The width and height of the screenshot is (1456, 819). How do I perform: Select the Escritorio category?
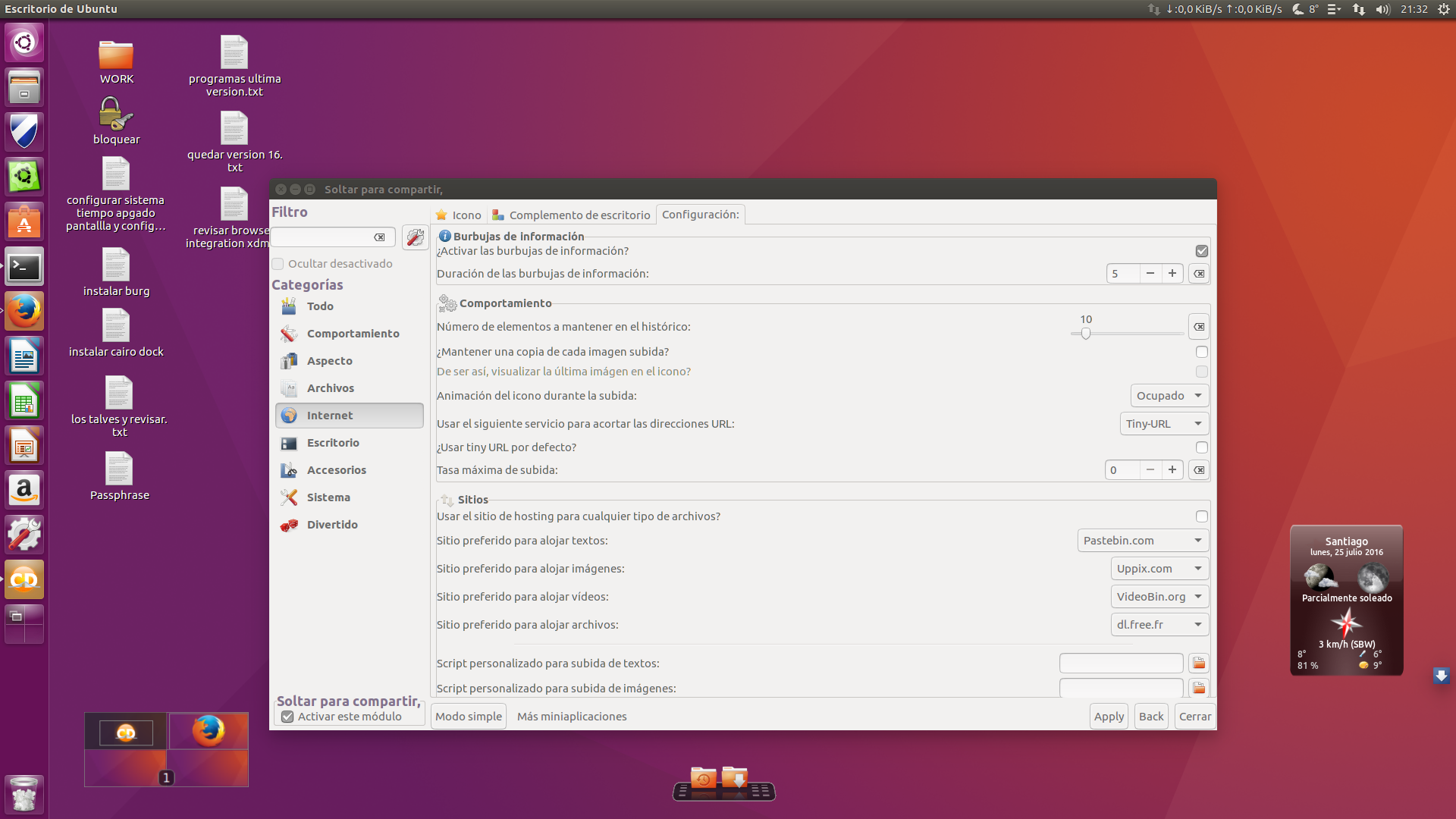point(350,443)
